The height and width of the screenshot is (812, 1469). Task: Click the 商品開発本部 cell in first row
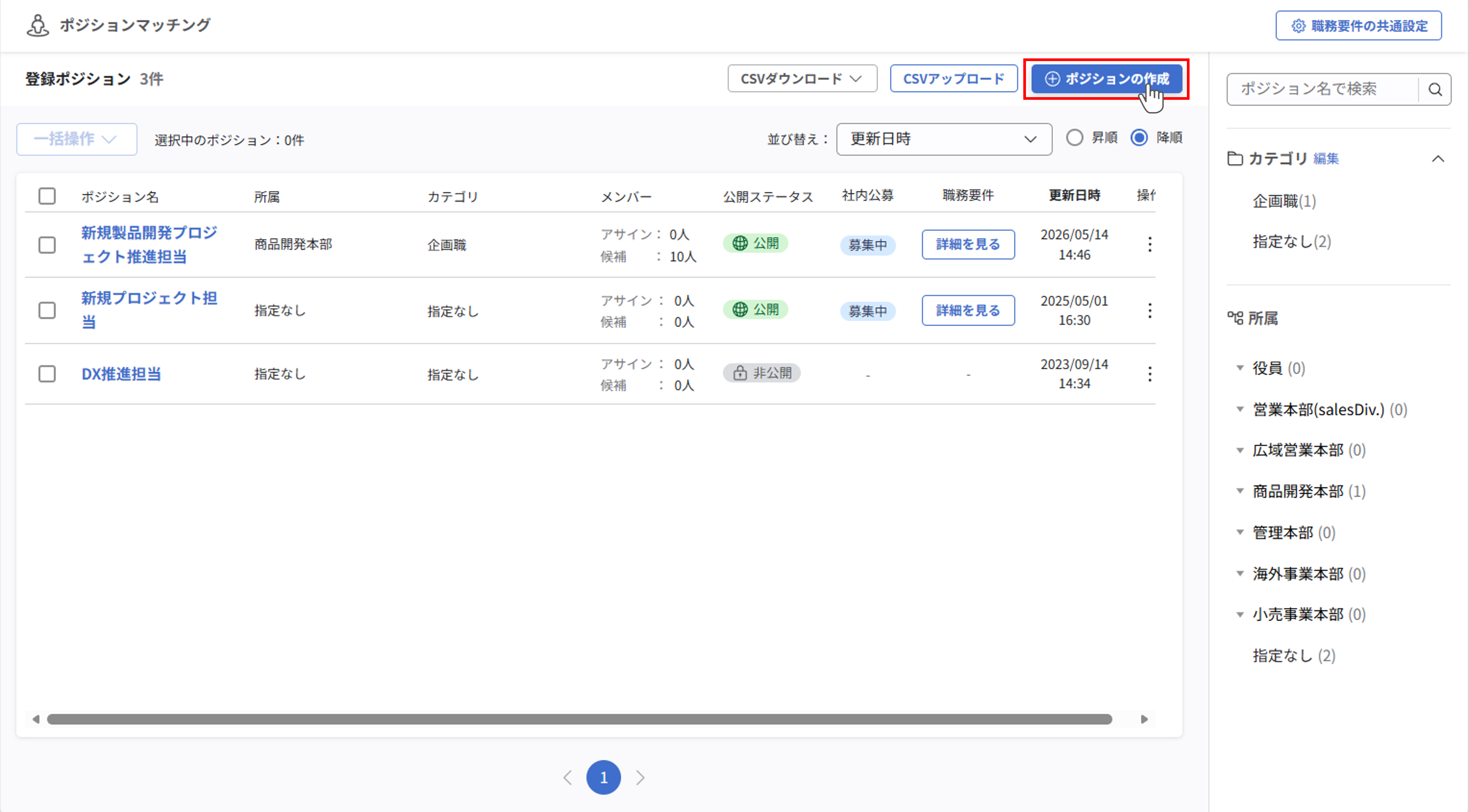pos(293,245)
